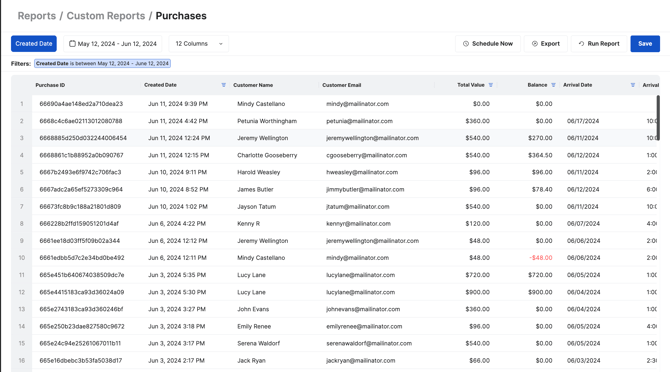Select purchase ID 66690a4ae148ed2a710dea23

pyautogui.click(x=81, y=104)
